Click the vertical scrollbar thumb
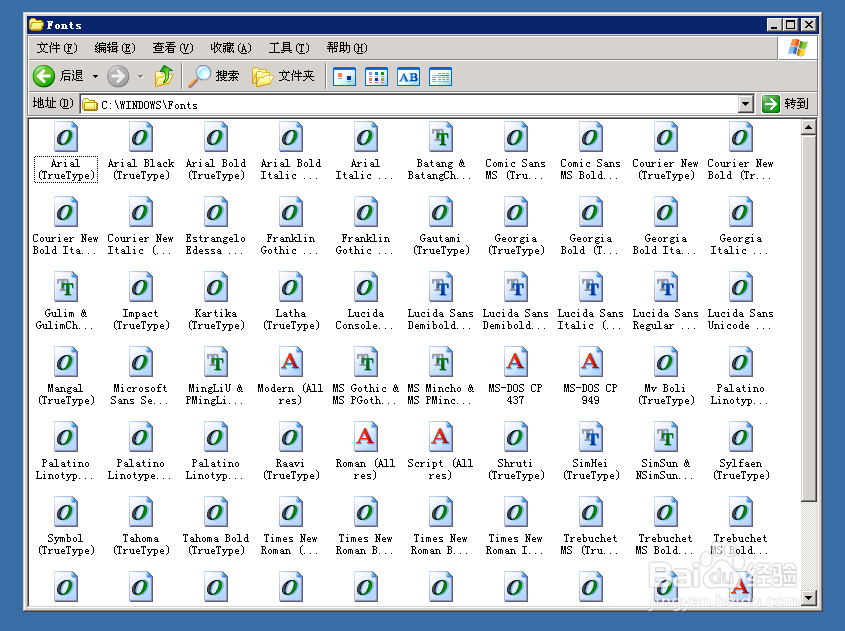The height and width of the screenshot is (631, 845). (x=808, y=318)
